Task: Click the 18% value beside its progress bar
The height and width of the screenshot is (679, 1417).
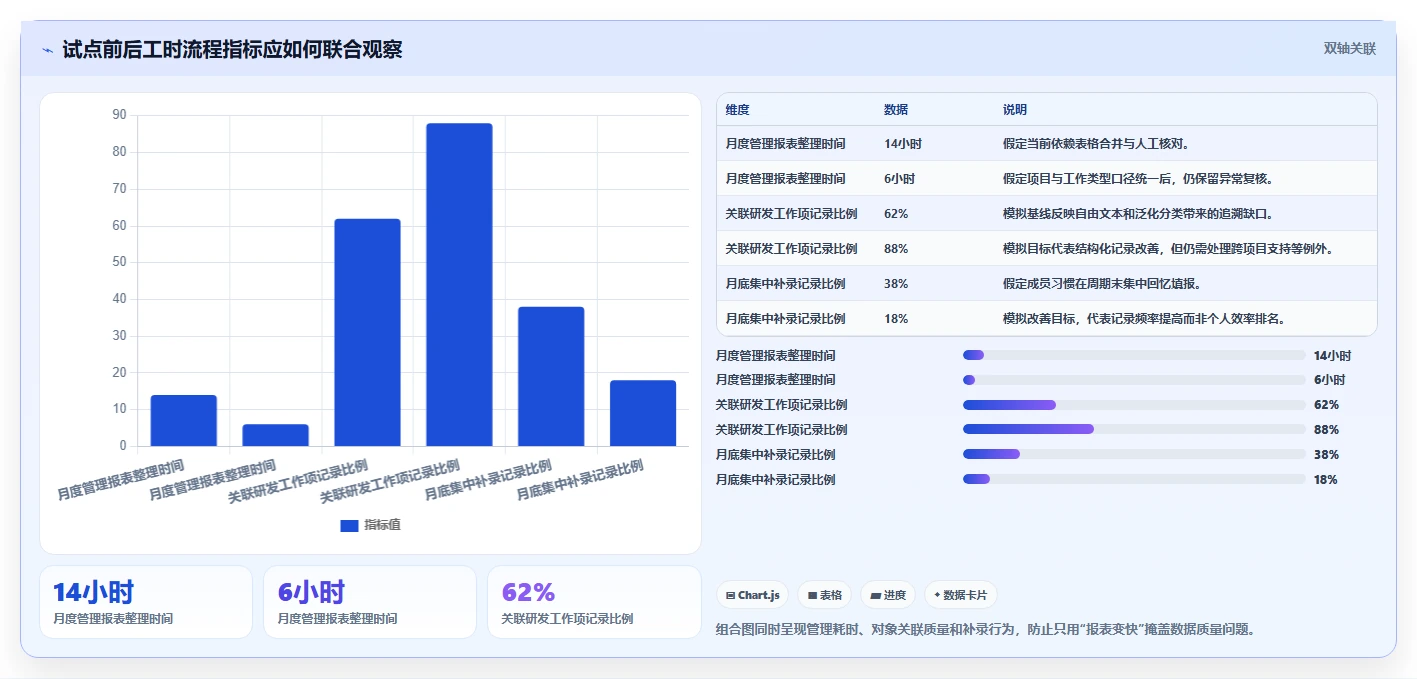Action: [x=1326, y=480]
